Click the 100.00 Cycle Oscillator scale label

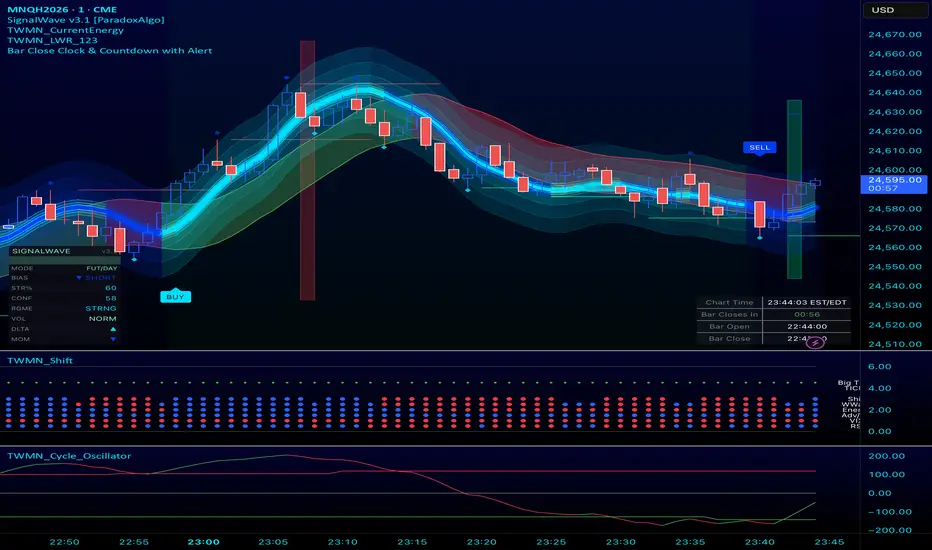point(886,474)
